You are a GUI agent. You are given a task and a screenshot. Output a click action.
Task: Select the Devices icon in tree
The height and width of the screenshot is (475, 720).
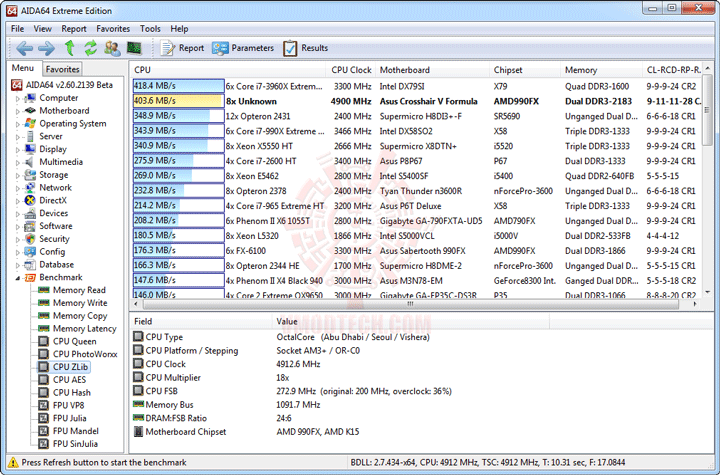tap(30, 213)
